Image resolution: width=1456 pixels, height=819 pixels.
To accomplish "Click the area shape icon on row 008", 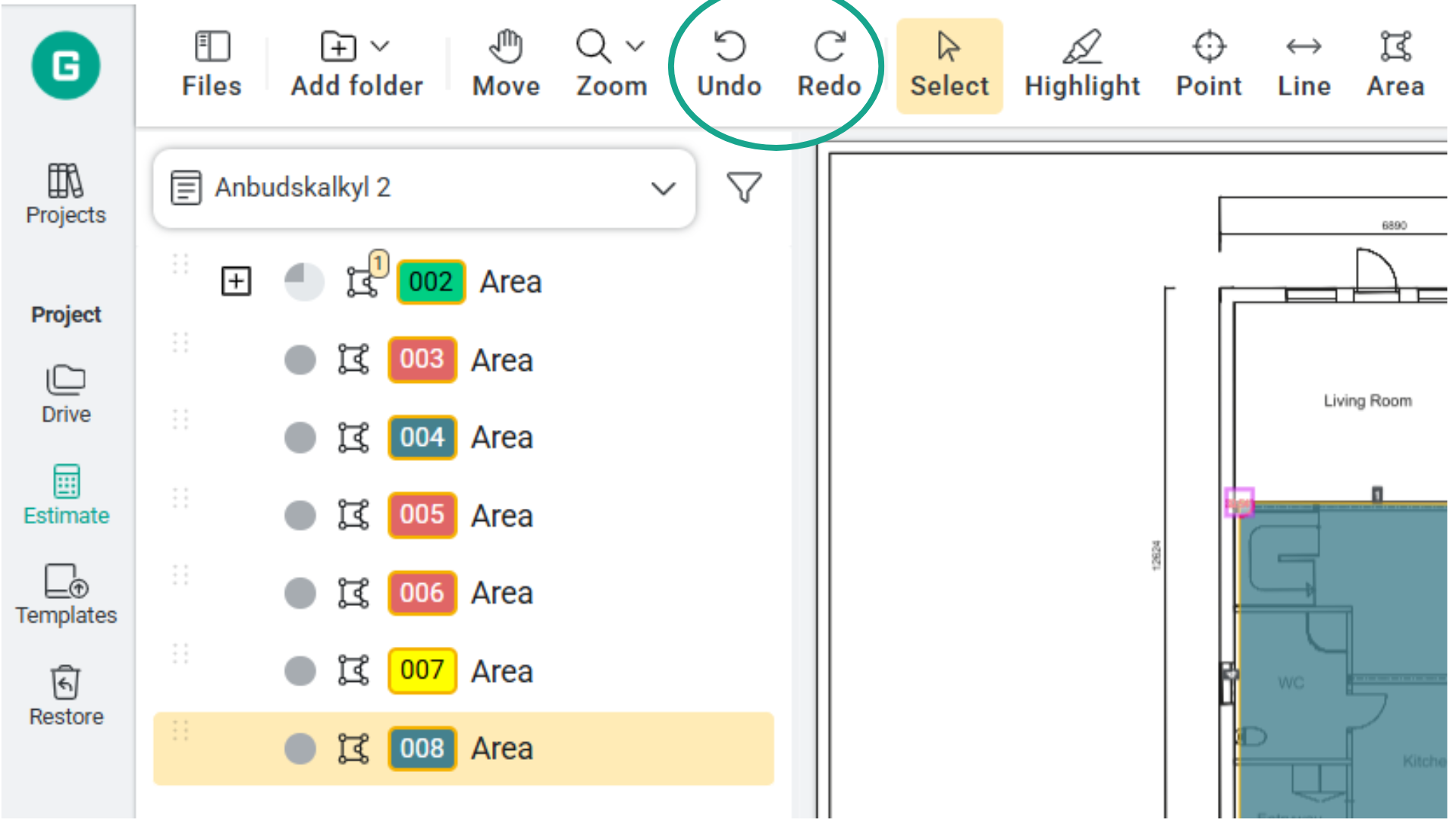I will click(x=353, y=748).
